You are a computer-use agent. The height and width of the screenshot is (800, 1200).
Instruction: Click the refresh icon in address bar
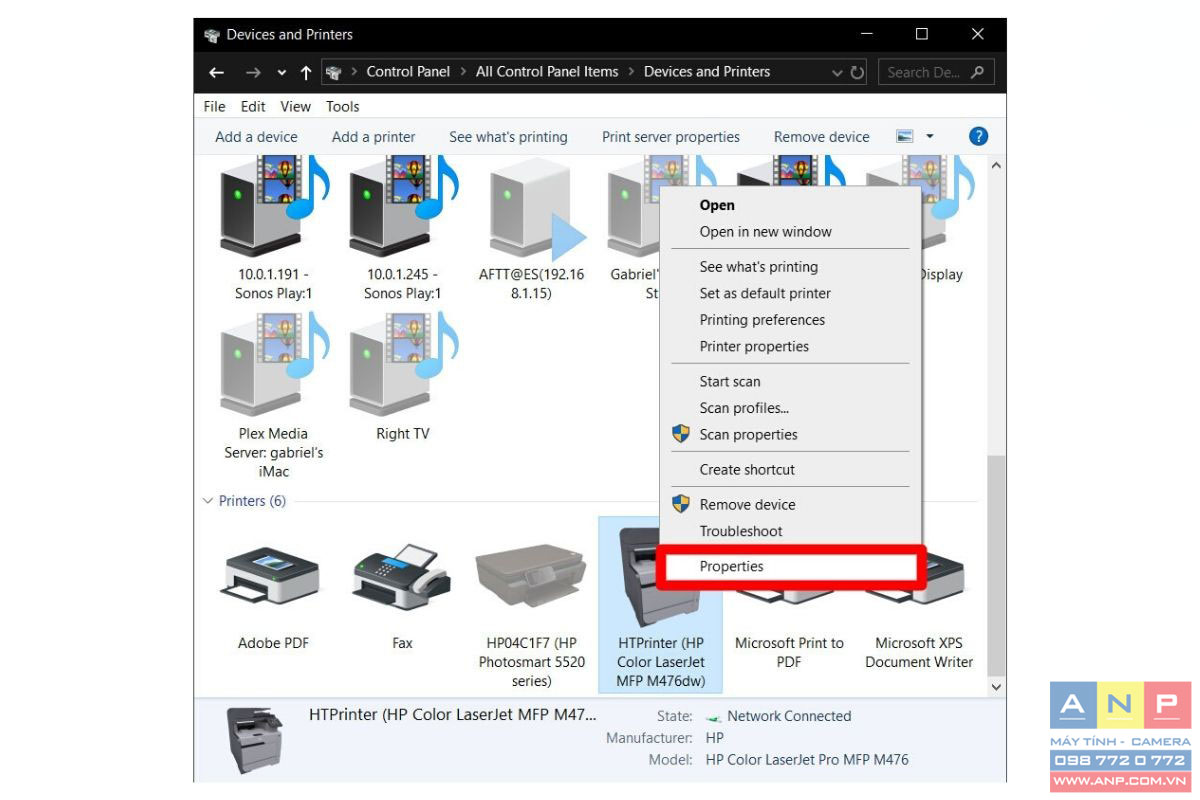click(857, 72)
